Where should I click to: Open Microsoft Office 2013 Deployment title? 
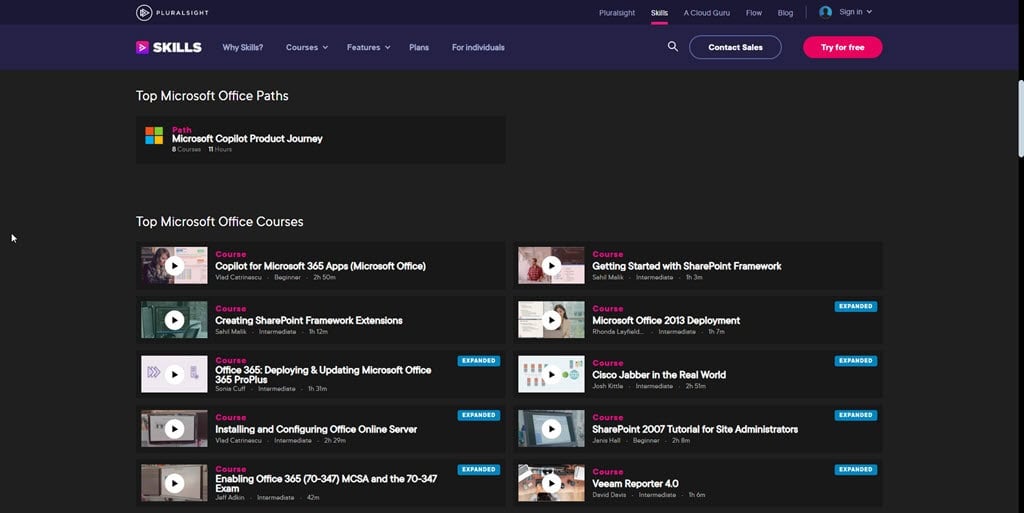pos(666,320)
